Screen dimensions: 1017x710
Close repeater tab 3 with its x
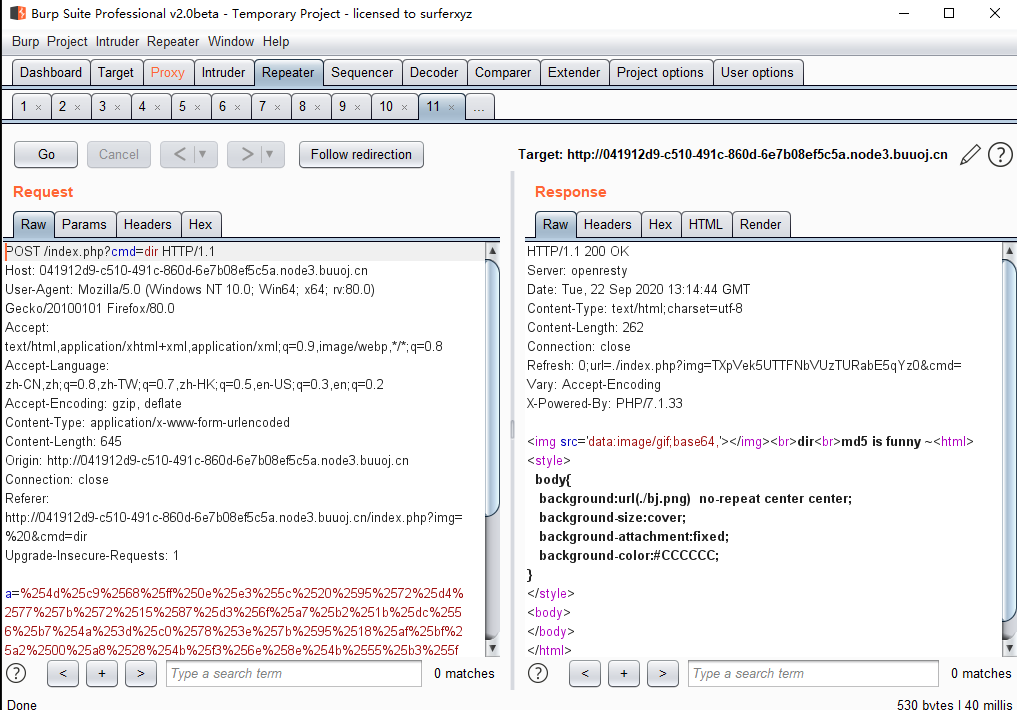coord(117,107)
